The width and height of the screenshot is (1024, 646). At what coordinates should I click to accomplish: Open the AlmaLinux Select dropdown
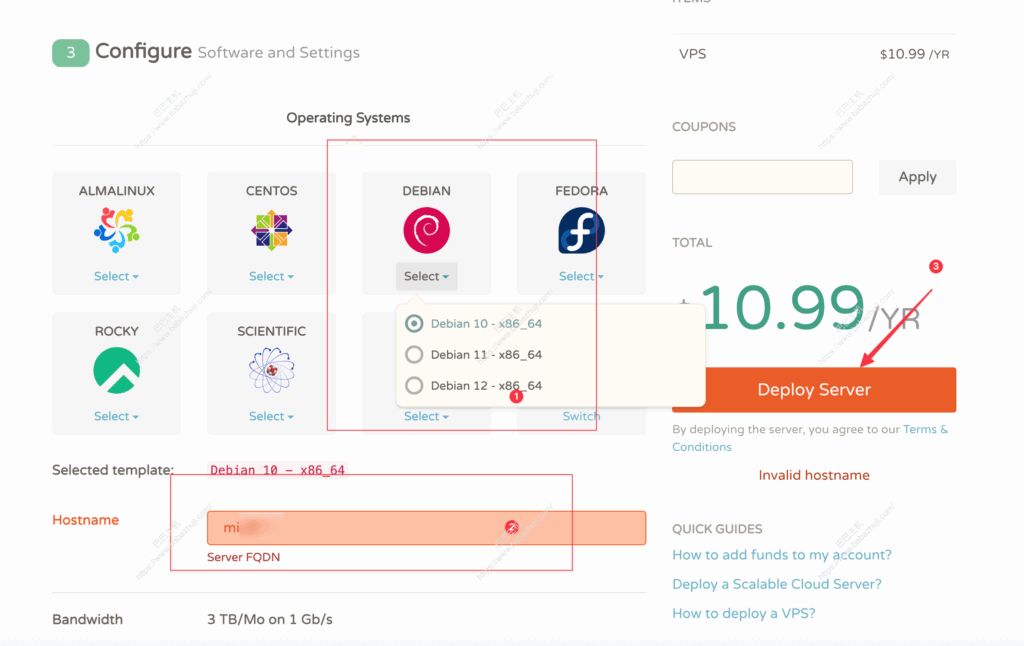(x=117, y=277)
